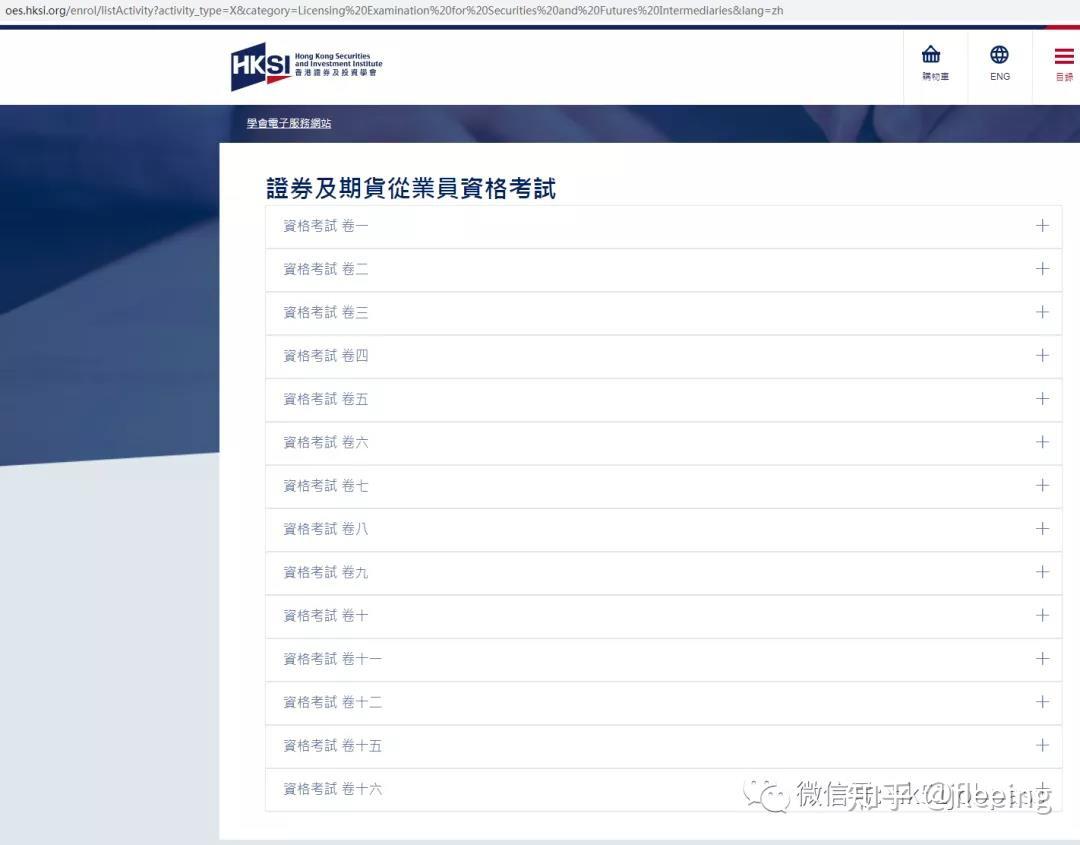Click the 證券及期貨從業員資格考試 page heading
Image resolution: width=1080 pixels, height=845 pixels.
411,188
